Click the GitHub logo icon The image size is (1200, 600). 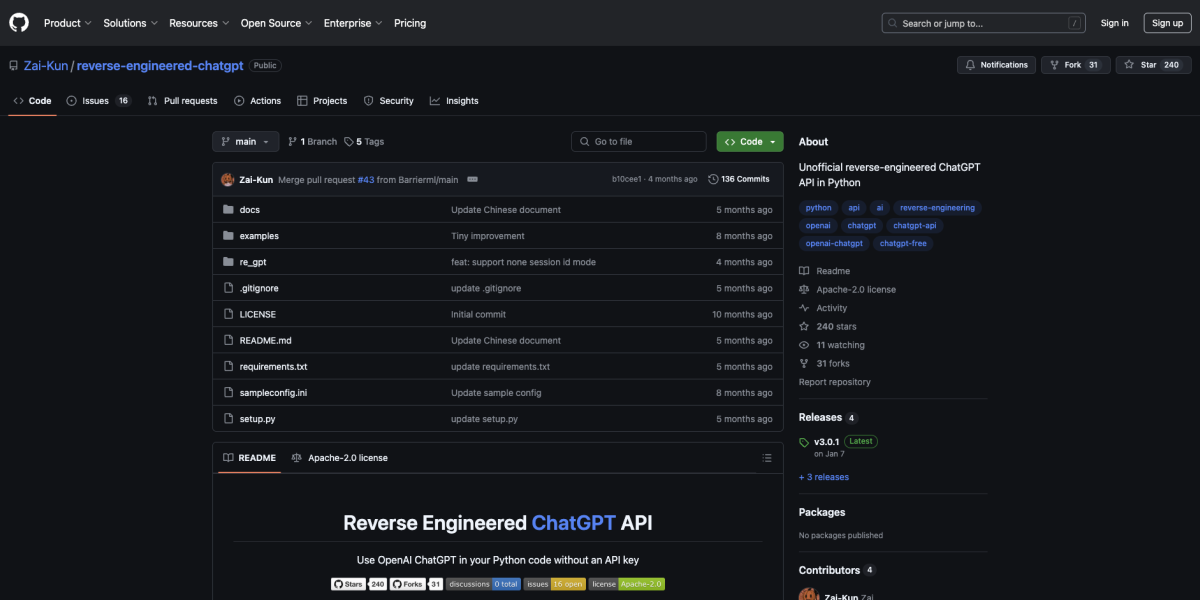(x=19, y=22)
